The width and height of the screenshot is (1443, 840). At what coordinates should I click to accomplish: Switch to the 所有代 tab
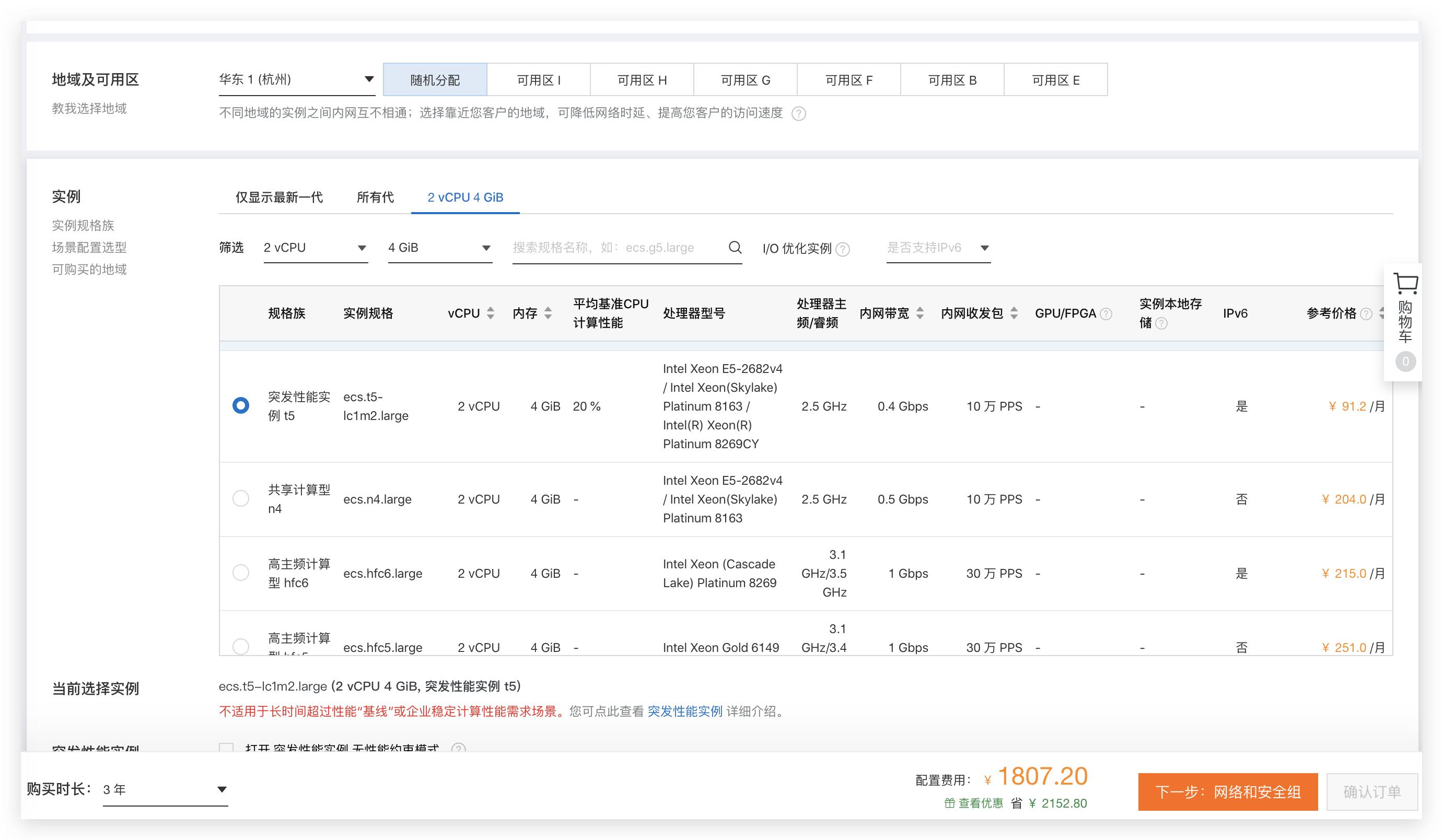click(375, 197)
